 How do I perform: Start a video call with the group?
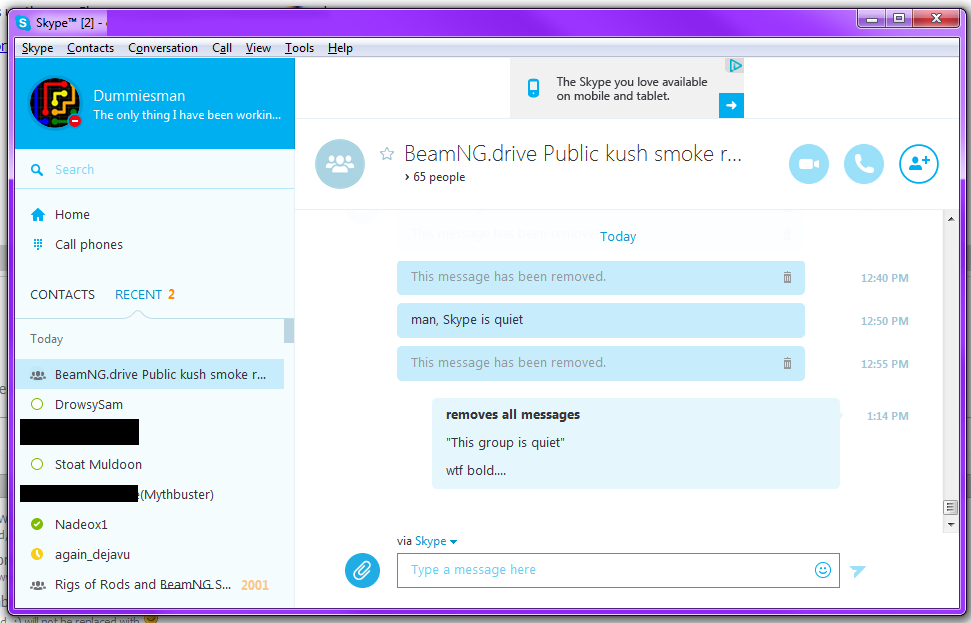tap(808, 164)
